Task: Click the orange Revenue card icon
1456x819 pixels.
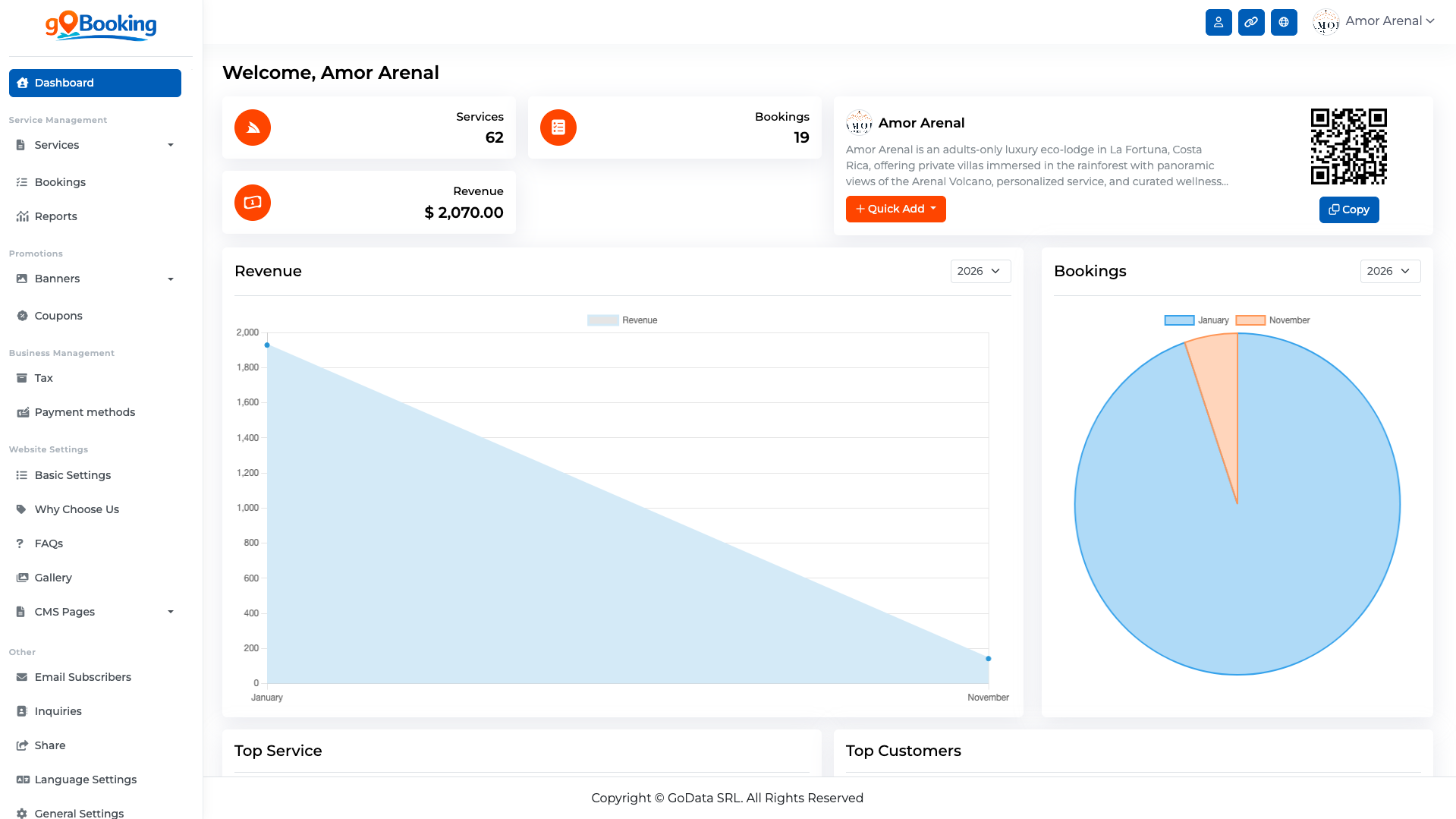Action: pyautogui.click(x=252, y=203)
